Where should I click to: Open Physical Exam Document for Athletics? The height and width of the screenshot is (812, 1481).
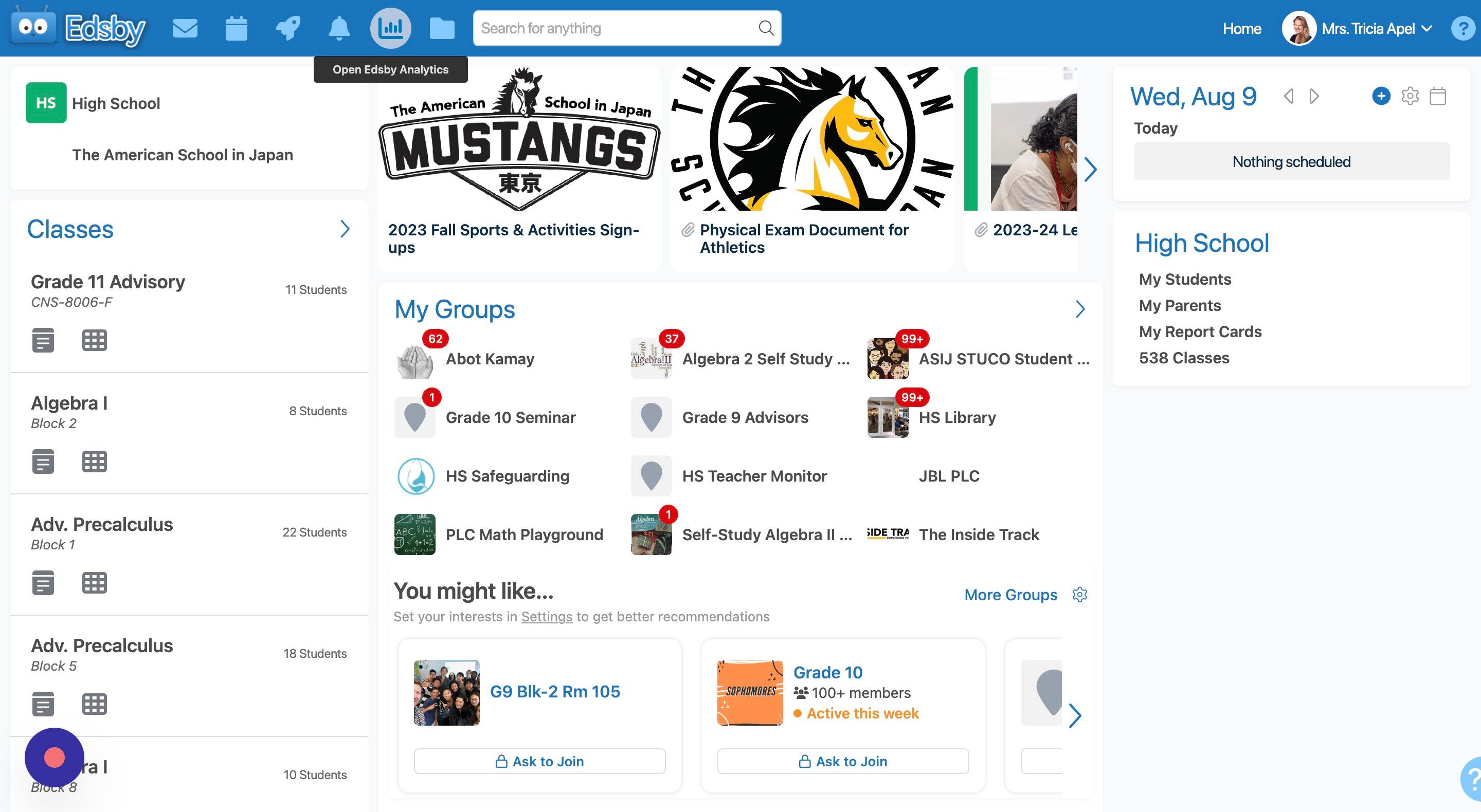coord(804,238)
